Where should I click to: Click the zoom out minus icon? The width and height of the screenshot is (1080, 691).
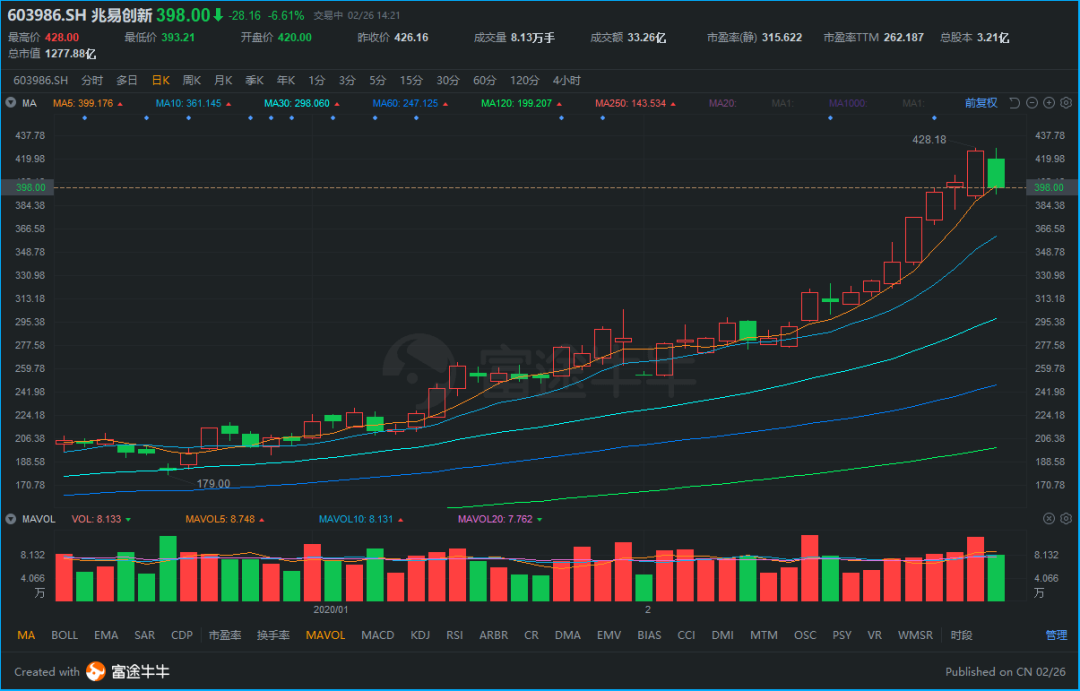tap(1032, 102)
